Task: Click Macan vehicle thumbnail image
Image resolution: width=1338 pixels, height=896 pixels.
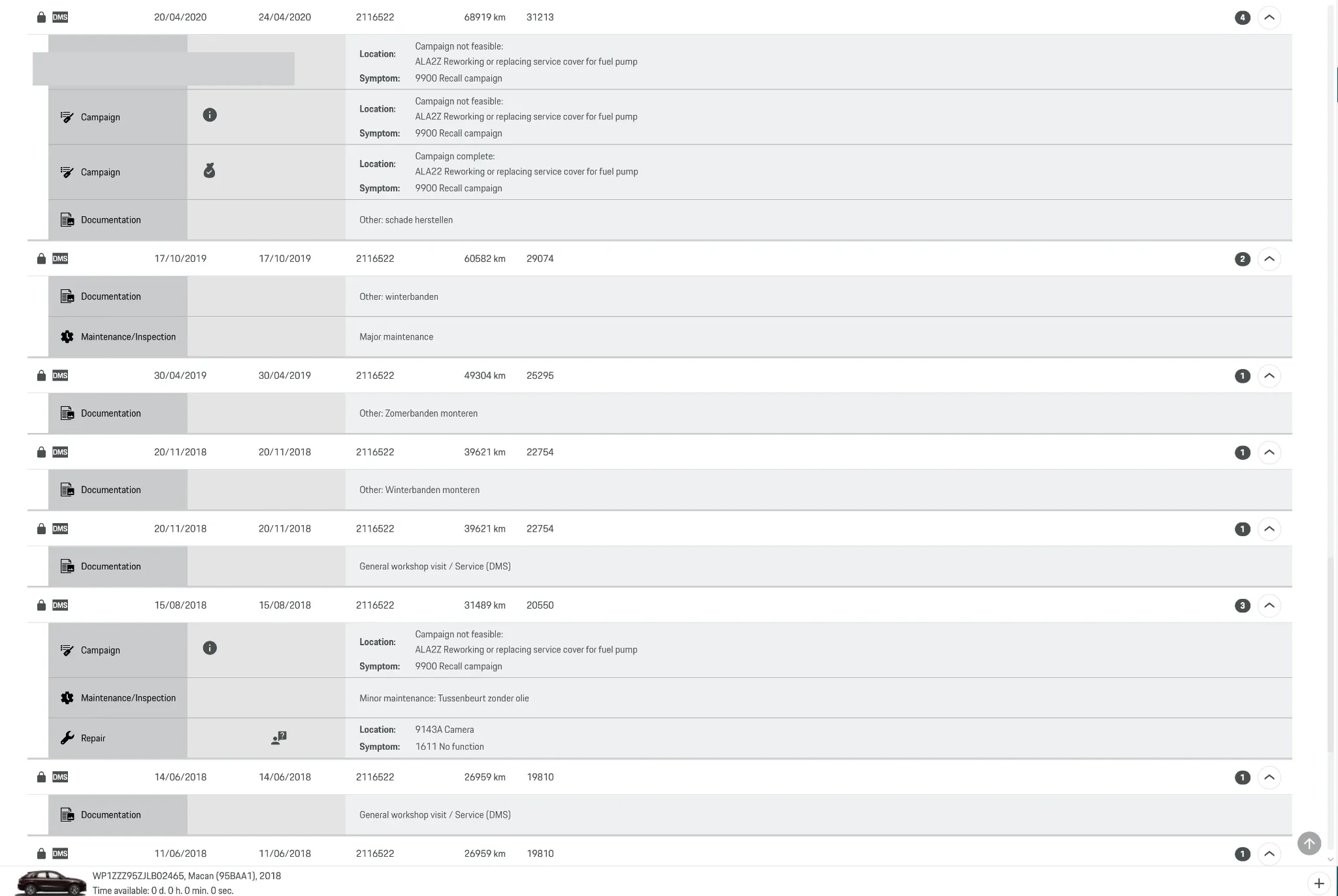Action: click(51, 882)
